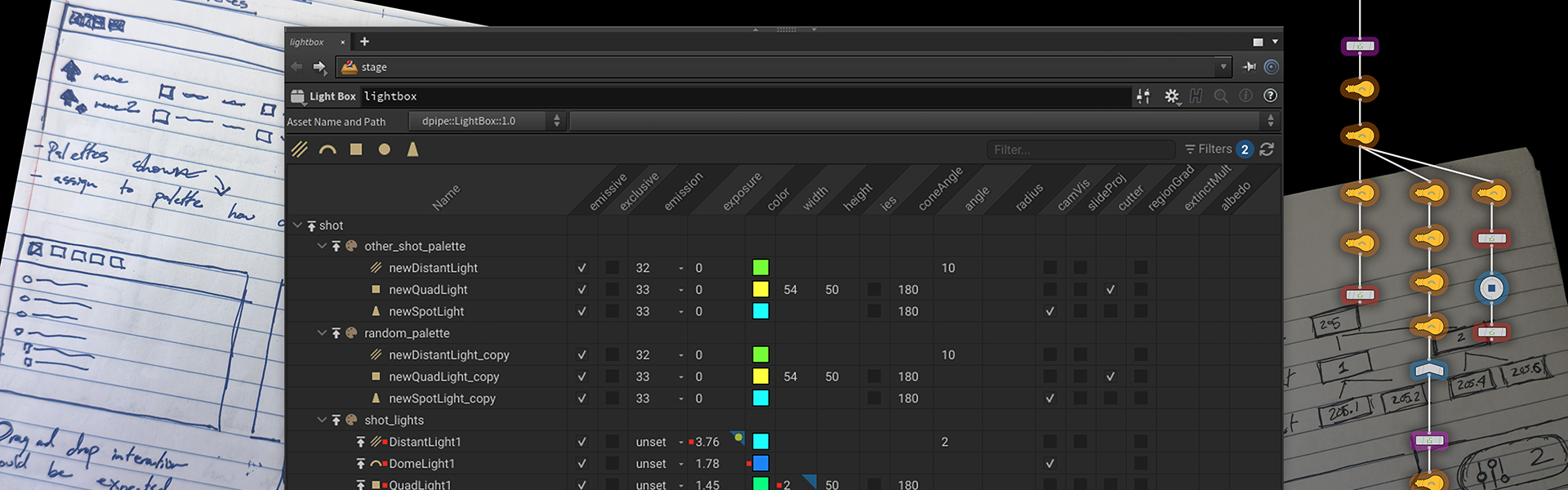Click the magnifier search icon
Viewport: 1568px width, 490px height.
(1221, 96)
